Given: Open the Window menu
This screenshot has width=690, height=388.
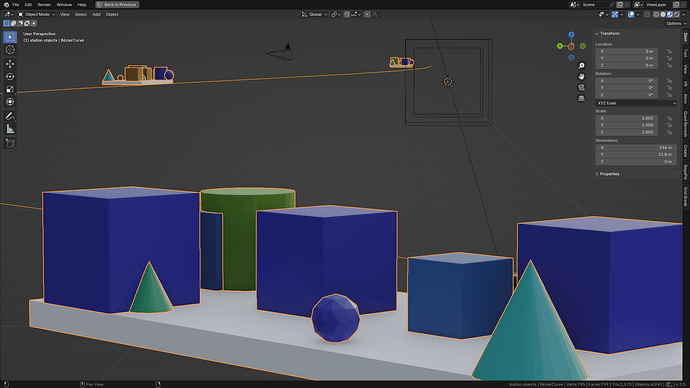Looking at the screenshot, I should click(64, 5).
